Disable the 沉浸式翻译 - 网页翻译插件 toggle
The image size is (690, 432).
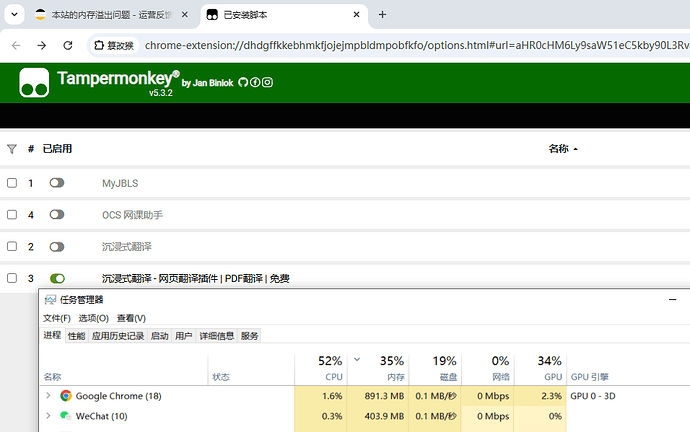coord(57,278)
